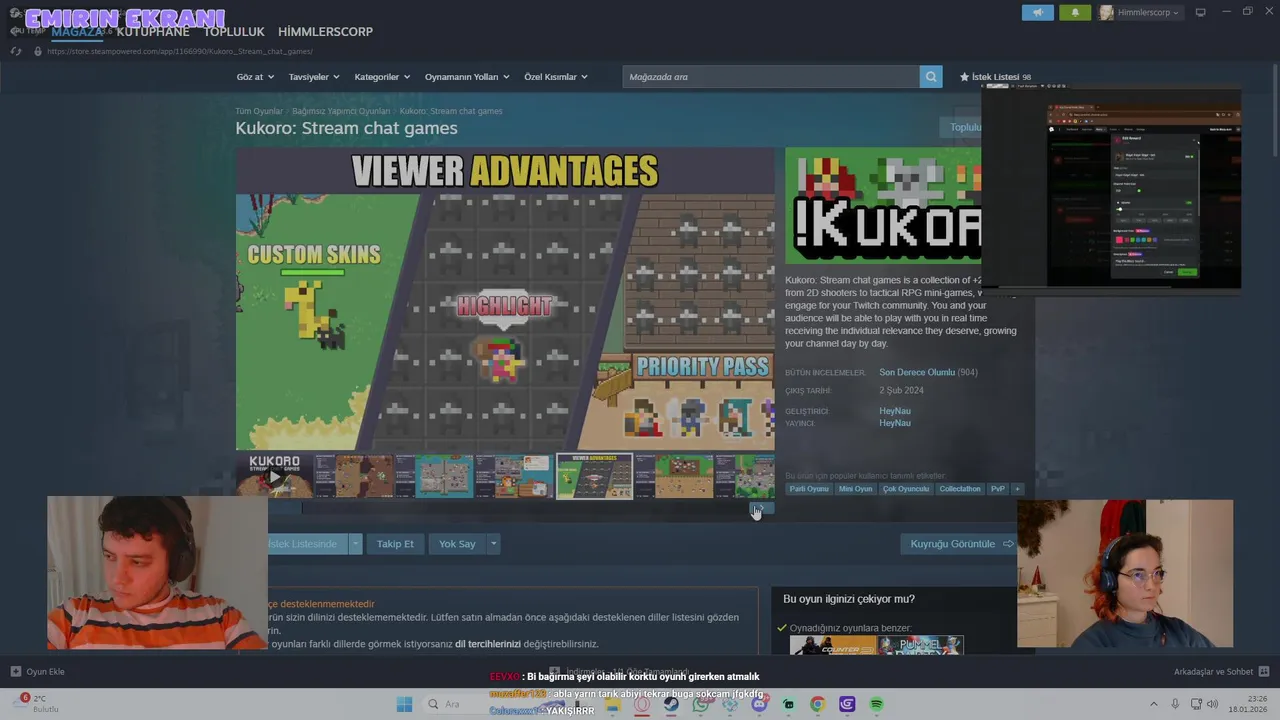This screenshot has height=720, width=1280.
Task: Click the Yok Say ignore button
Action: click(x=457, y=544)
